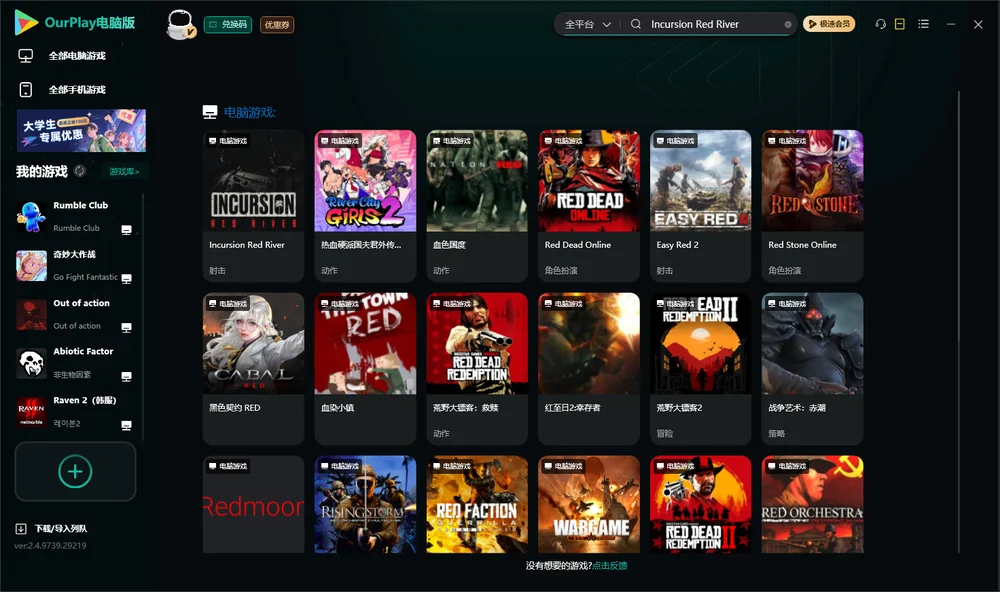Open the Redmoon game card

tap(253, 504)
